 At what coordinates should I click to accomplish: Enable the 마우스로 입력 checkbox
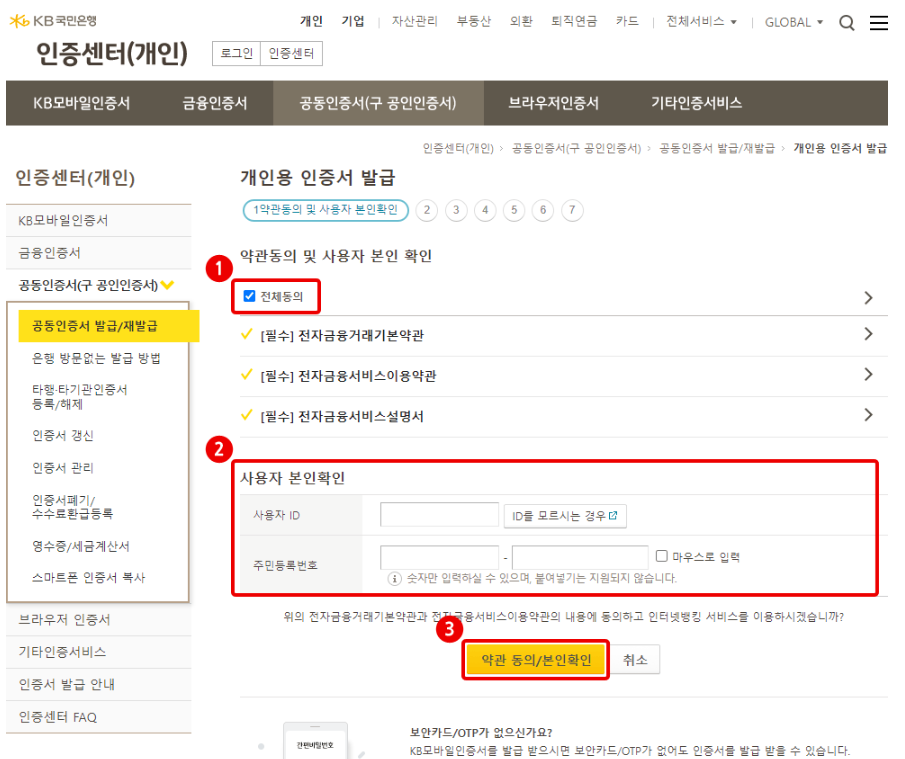click(x=662, y=556)
